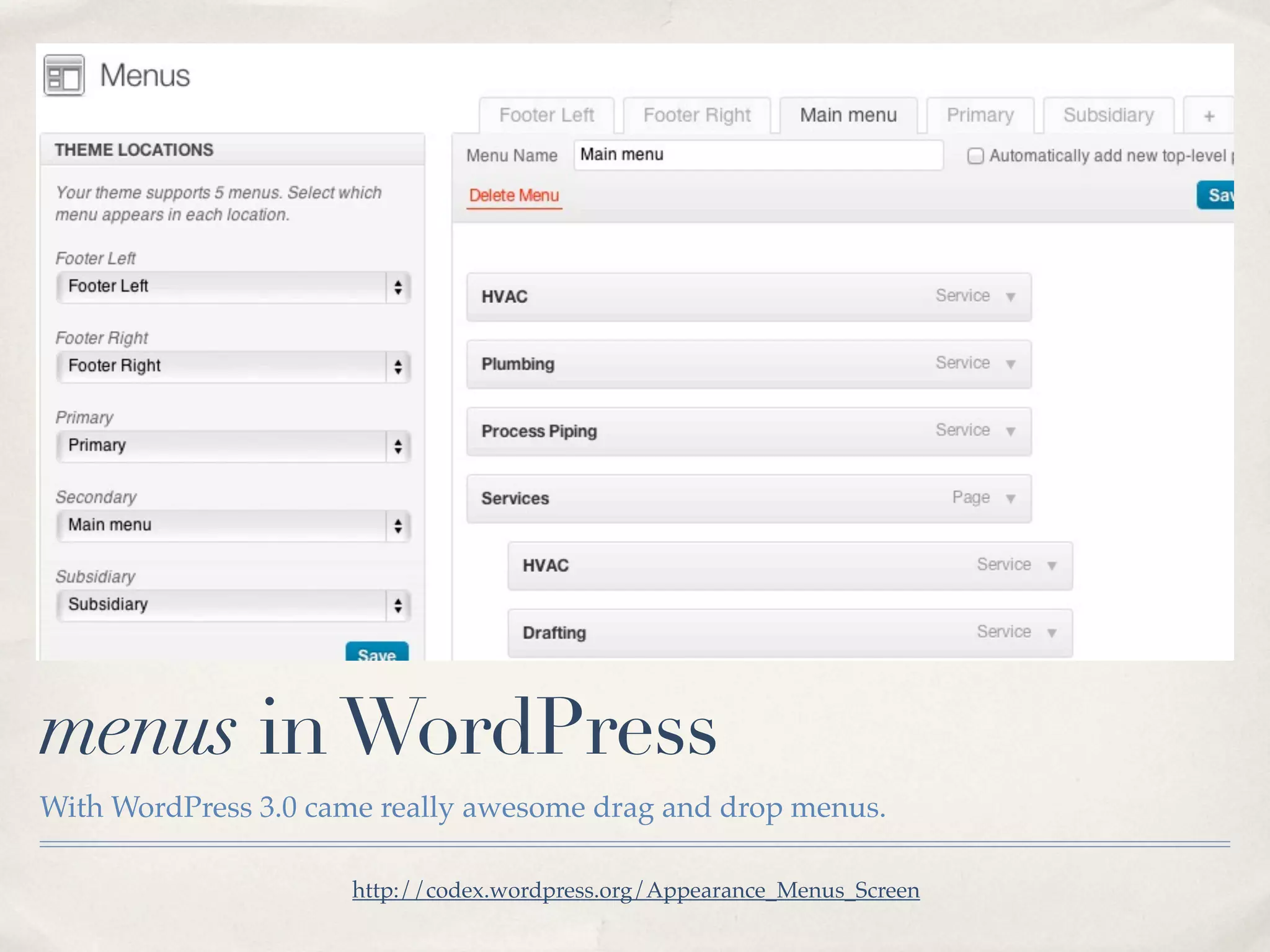Open the Primary location dropdown
The width and height of the screenshot is (1270, 952).
[x=233, y=446]
